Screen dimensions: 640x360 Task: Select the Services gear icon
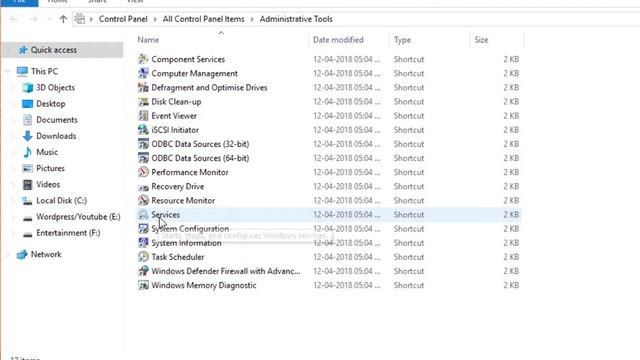143,215
